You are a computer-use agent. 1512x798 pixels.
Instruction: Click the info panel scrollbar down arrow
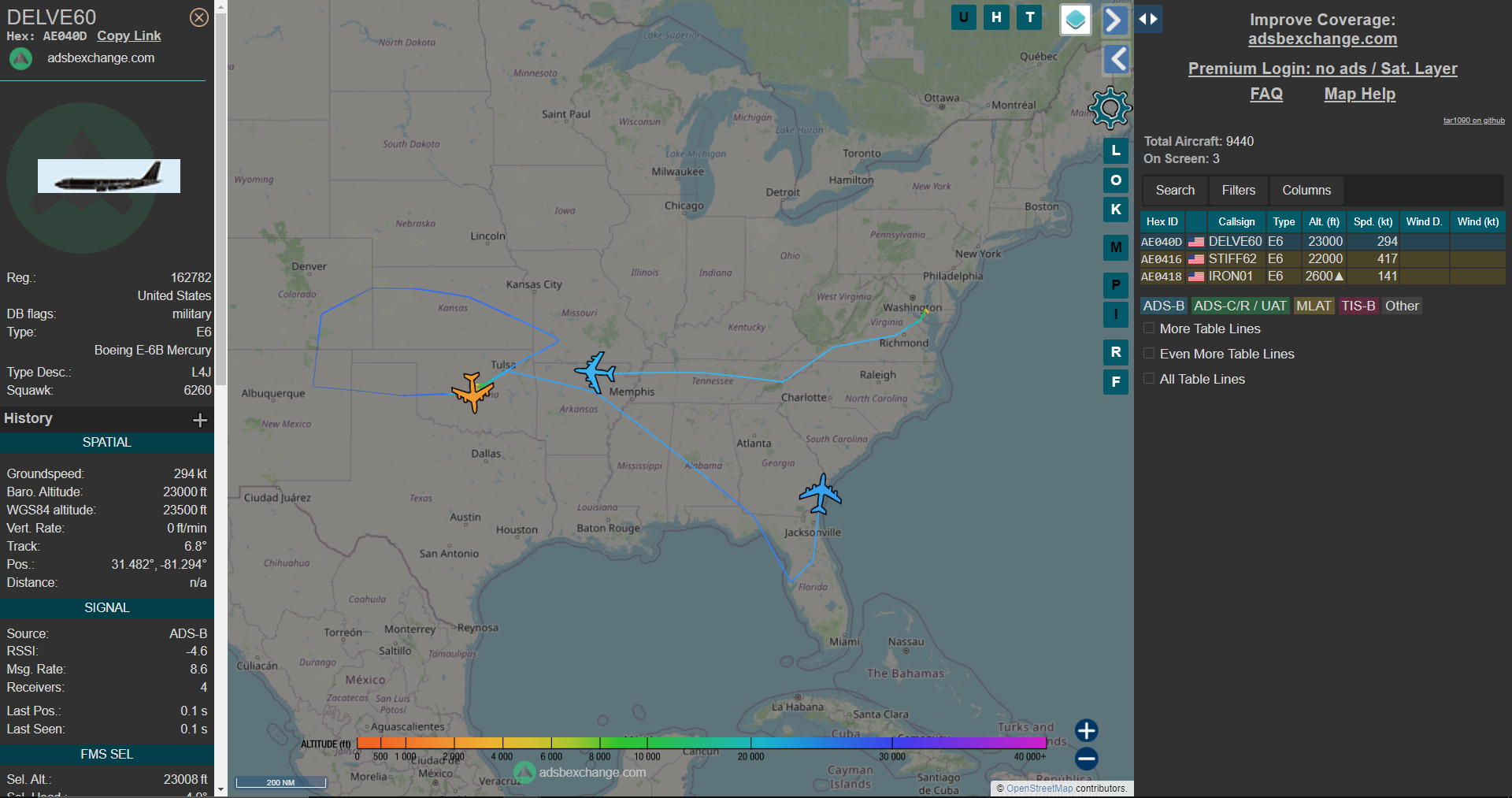(x=220, y=789)
